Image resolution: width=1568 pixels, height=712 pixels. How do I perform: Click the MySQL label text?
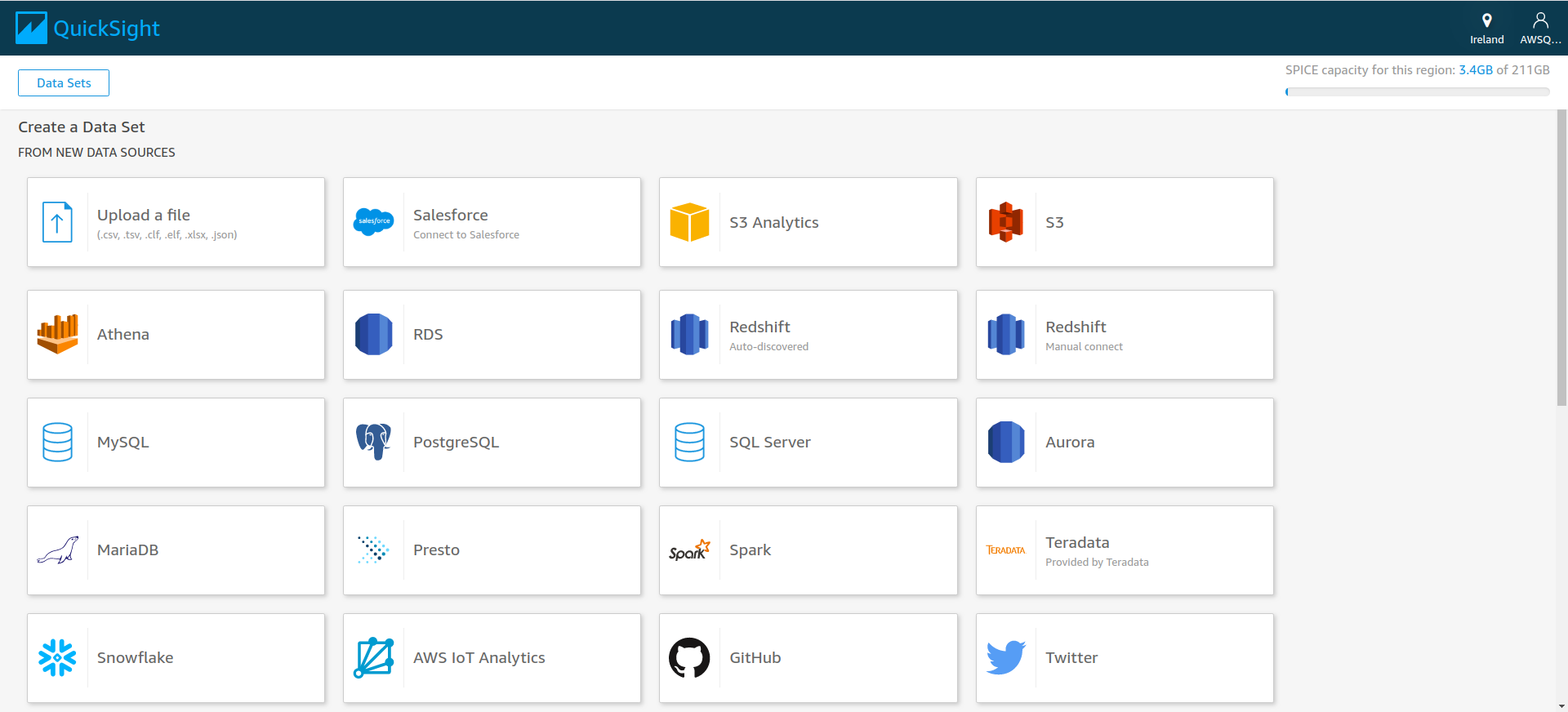123,442
